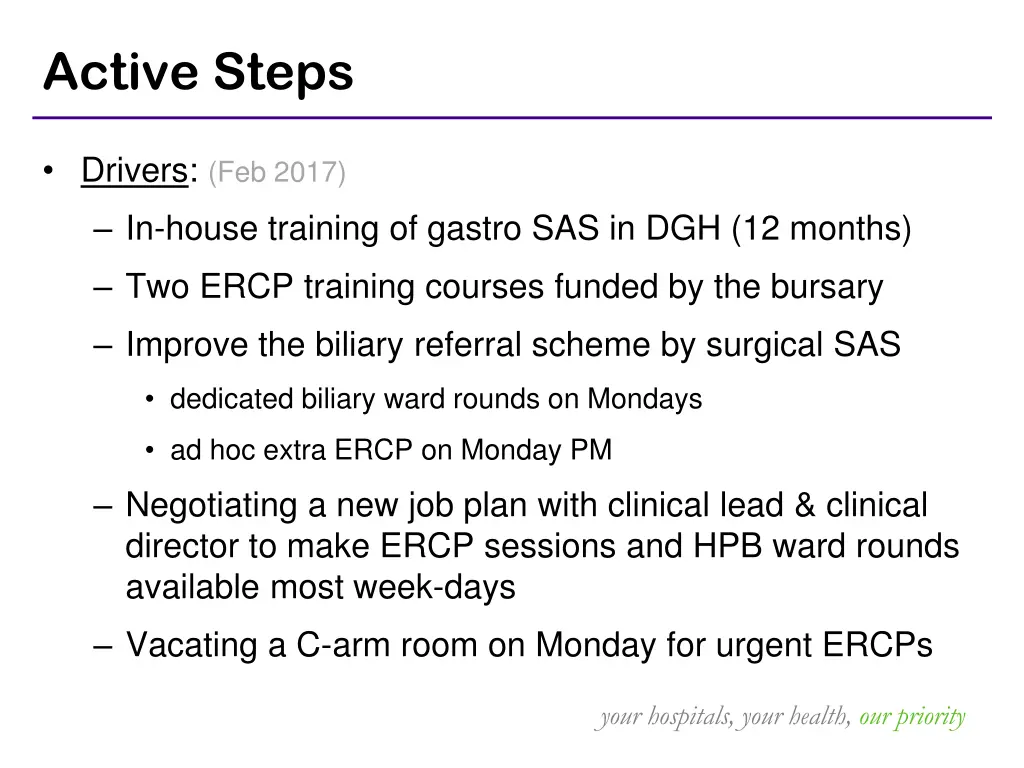
Task: Click the Active Steps slide title
Action: [199, 71]
